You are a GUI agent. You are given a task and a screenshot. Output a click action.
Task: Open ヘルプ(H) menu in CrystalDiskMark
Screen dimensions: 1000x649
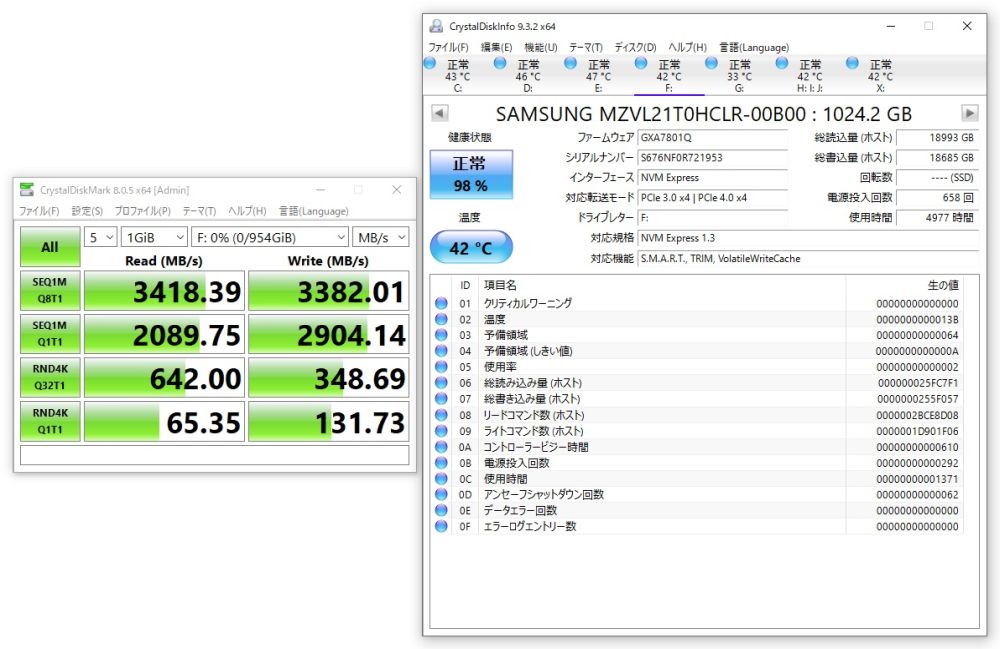pyautogui.click(x=247, y=211)
